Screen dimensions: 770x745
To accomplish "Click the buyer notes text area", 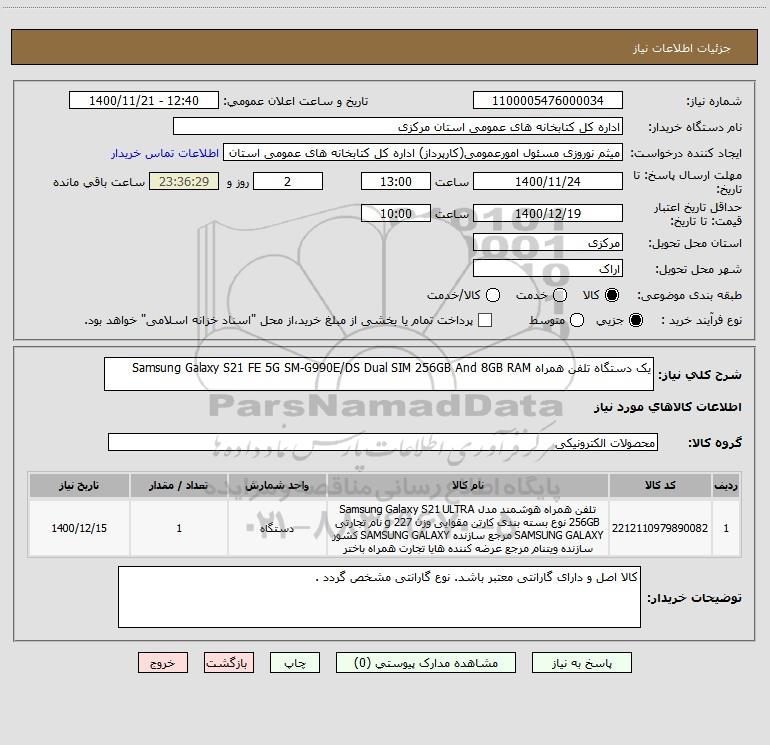I will [x=379, y=597].
